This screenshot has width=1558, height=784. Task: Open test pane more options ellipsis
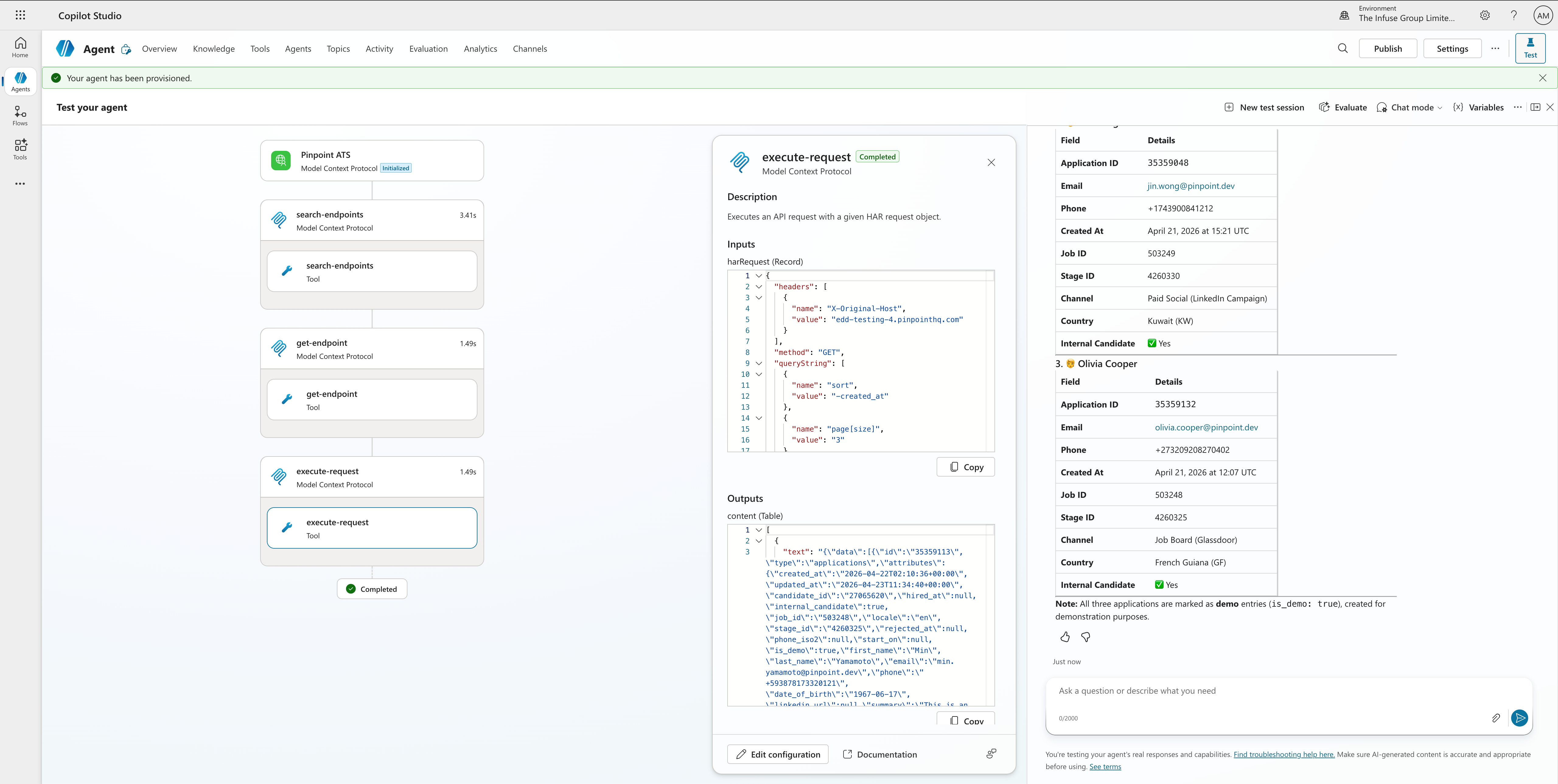[x=1518, y=107]
